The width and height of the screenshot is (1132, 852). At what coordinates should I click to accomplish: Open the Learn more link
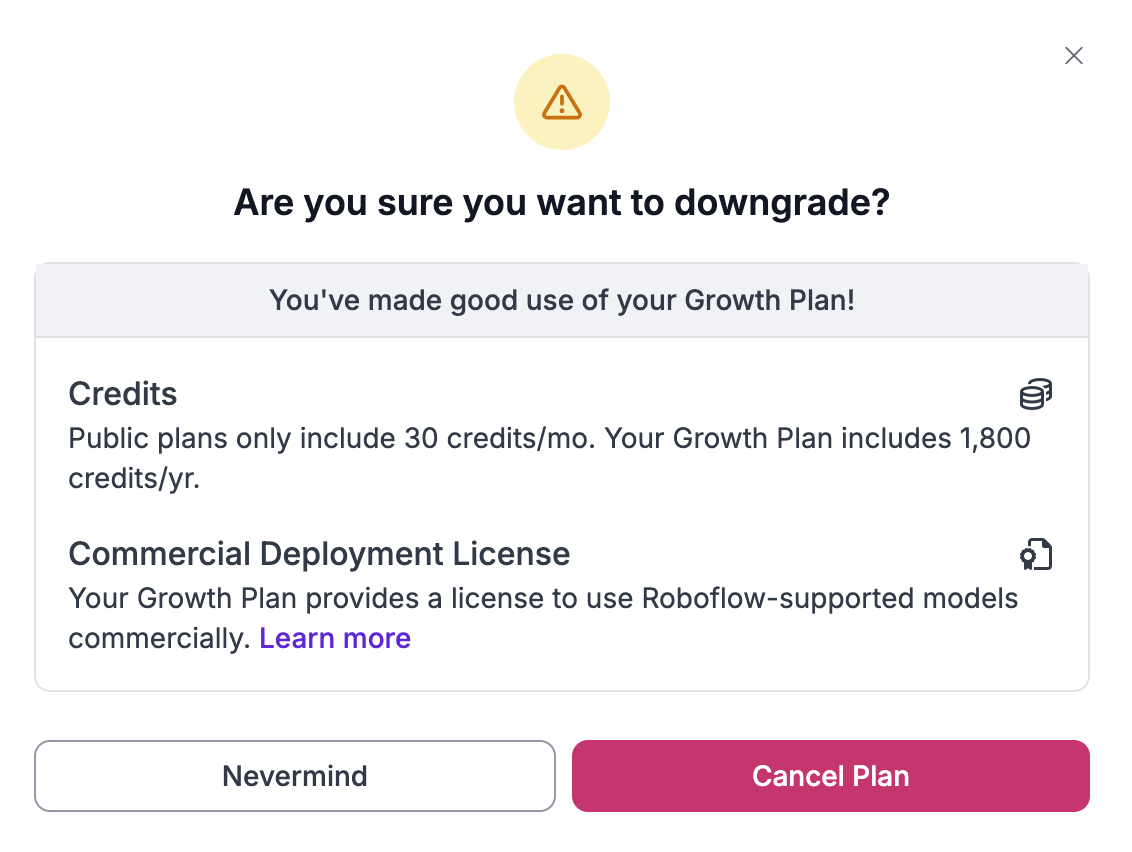click(x=335, y=639)
